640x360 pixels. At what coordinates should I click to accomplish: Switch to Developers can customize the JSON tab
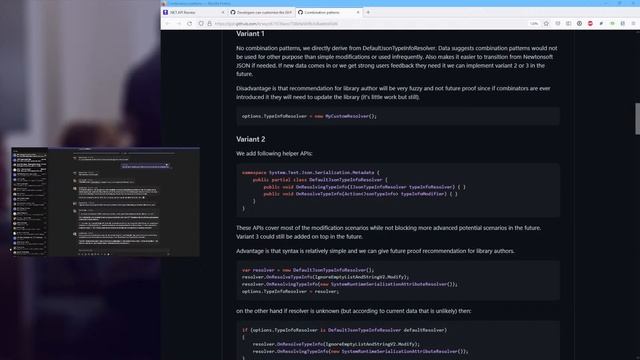click(261, 12)
